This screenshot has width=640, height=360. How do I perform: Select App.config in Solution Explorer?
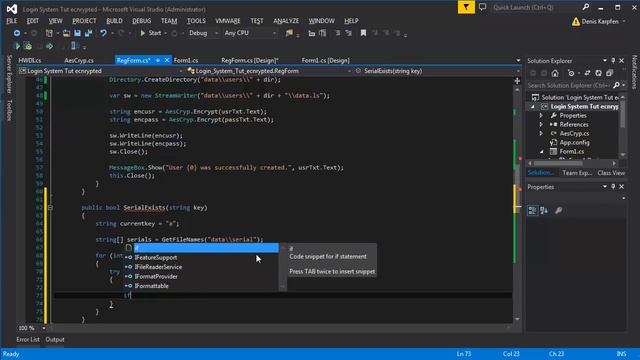pyautogui.click(x=574, y=142)
